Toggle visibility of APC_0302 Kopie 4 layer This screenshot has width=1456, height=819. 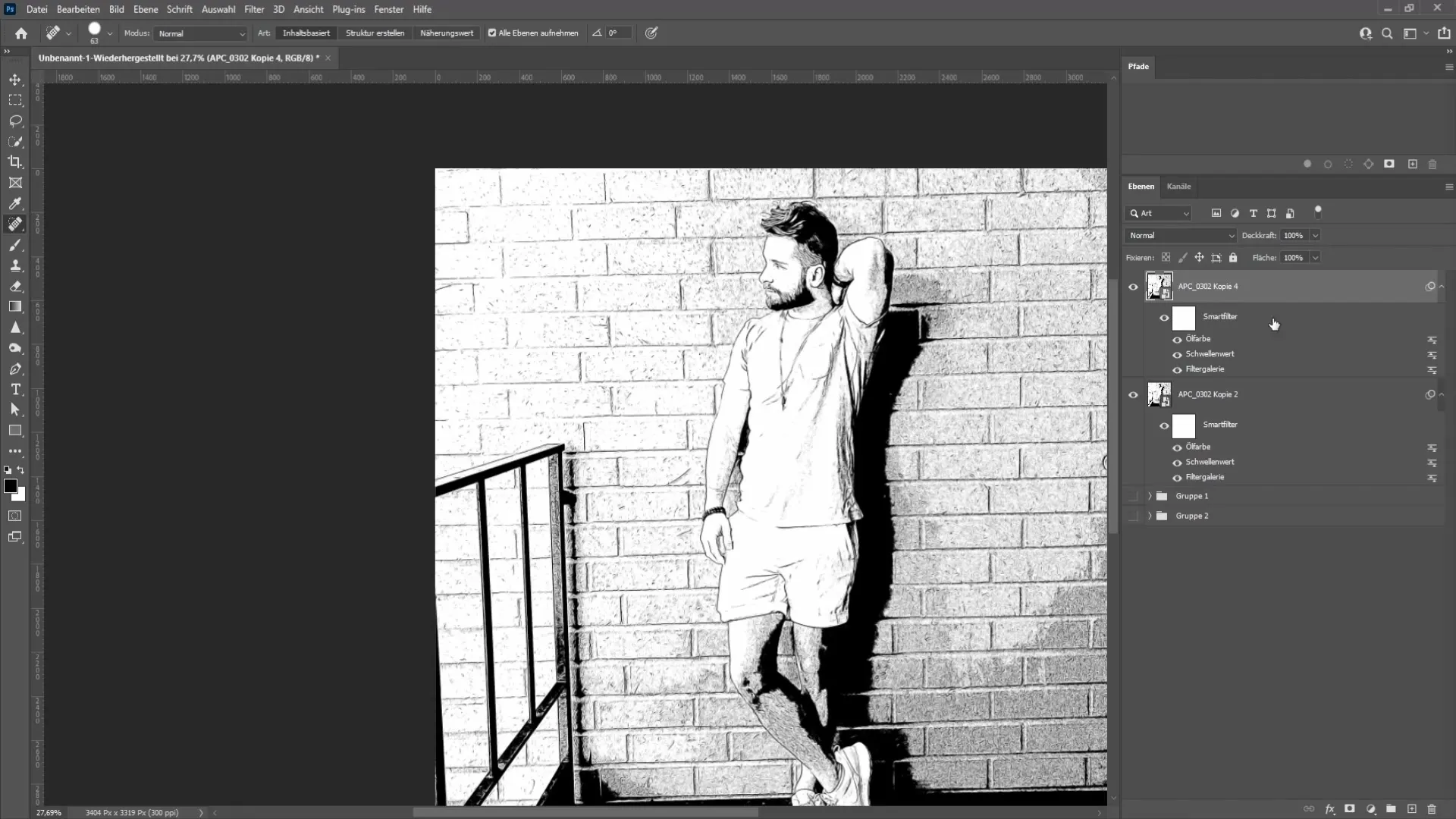[1134, 287]
